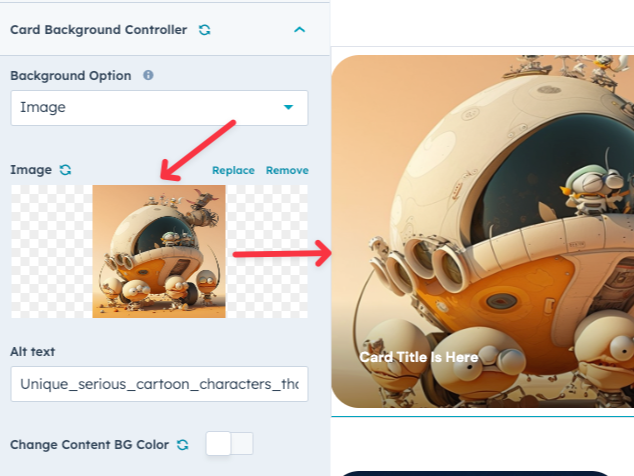This screenshot has height=476, width=634.
Task: Collapse the Card Background Controller section
Action: [x=299, y=30]
